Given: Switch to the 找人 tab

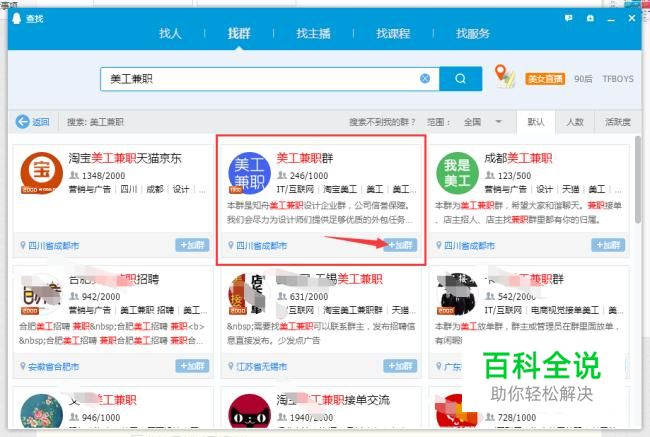Looking at the screenshot, I should pos(170,33).
